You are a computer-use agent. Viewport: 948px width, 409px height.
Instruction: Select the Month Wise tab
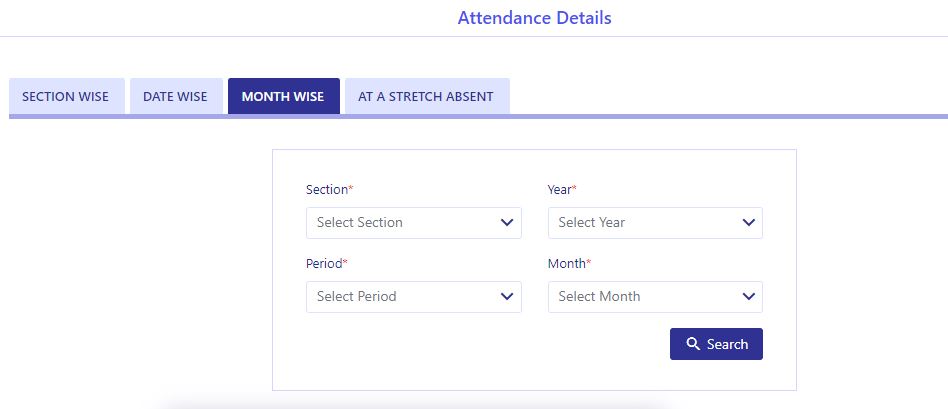click(x=284, y=96)
